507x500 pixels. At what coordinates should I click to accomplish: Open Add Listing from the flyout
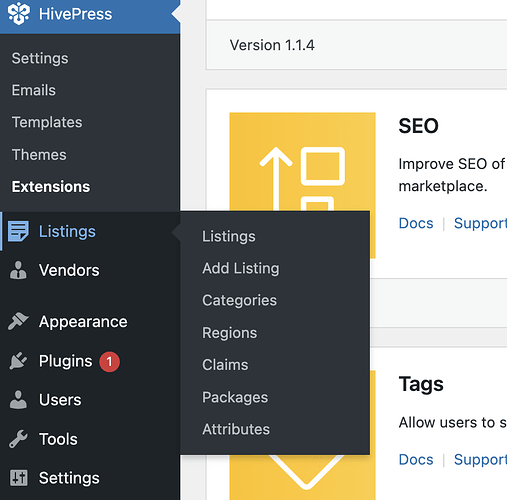[x=241, y=268]
